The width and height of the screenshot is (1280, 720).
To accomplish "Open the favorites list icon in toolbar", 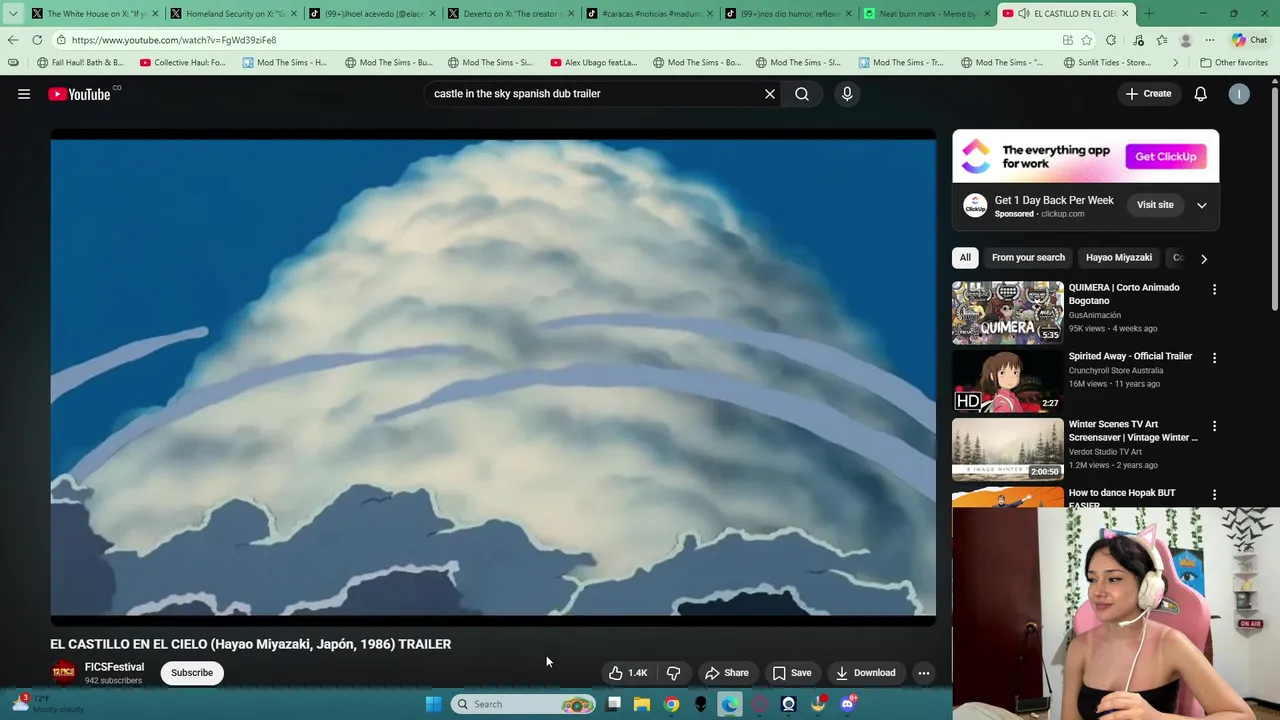I will [x=1162, y=40].
